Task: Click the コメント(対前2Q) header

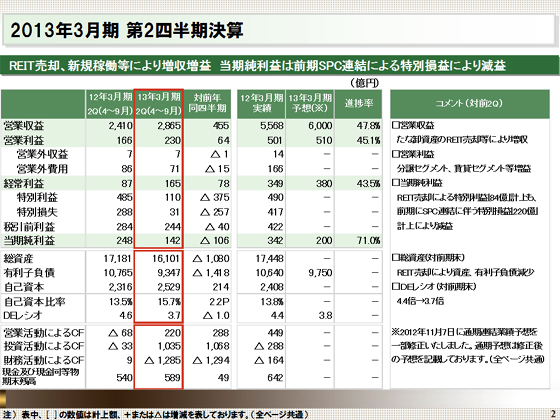Action: [x=470, y=104]
